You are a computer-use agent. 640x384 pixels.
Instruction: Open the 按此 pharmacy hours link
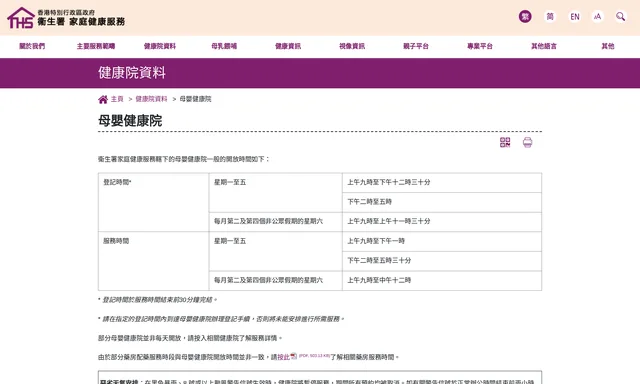coord(283,357)
